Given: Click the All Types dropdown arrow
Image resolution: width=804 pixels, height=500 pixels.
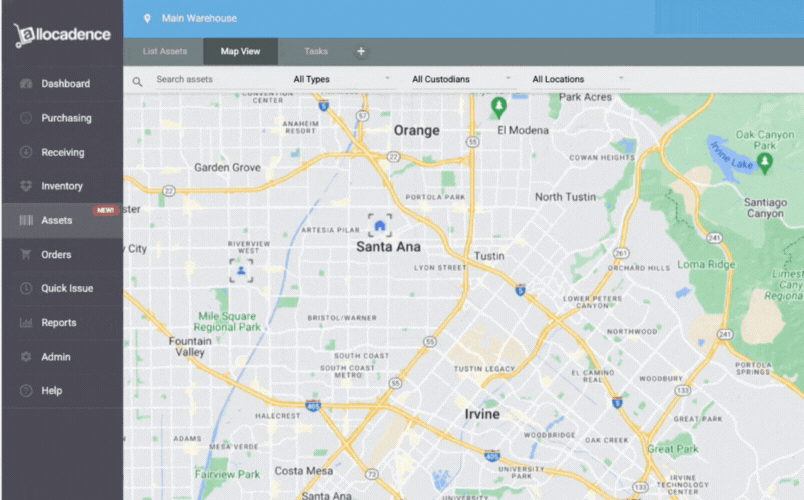Looking at the screenshot, I should pyautogui.click(x=387, y=78).
